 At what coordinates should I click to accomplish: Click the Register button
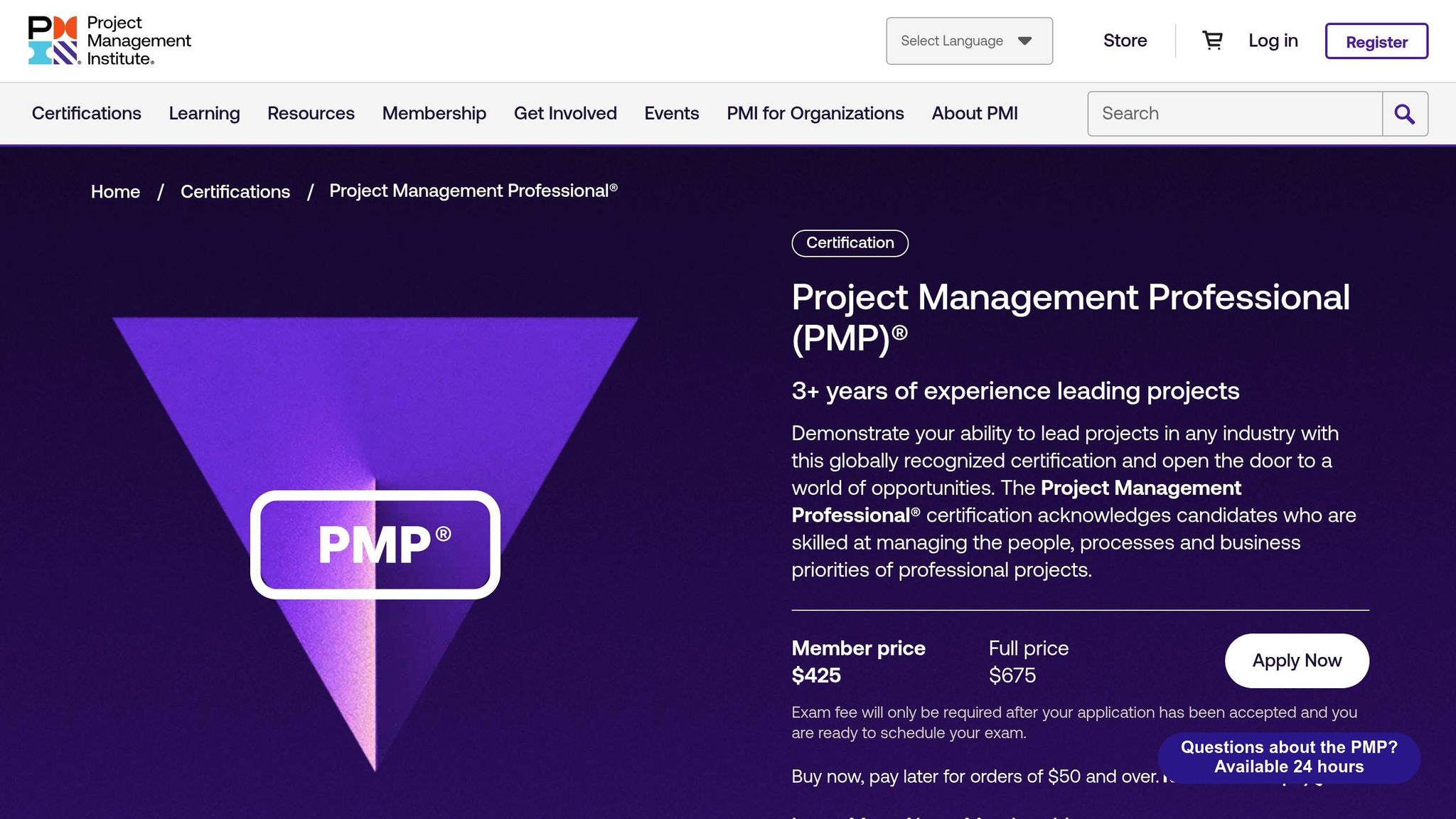point(1376,41)
